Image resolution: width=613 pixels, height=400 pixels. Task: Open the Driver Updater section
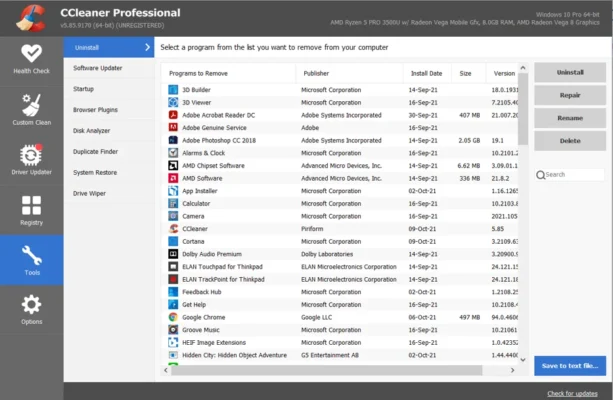tap(29, 161)
